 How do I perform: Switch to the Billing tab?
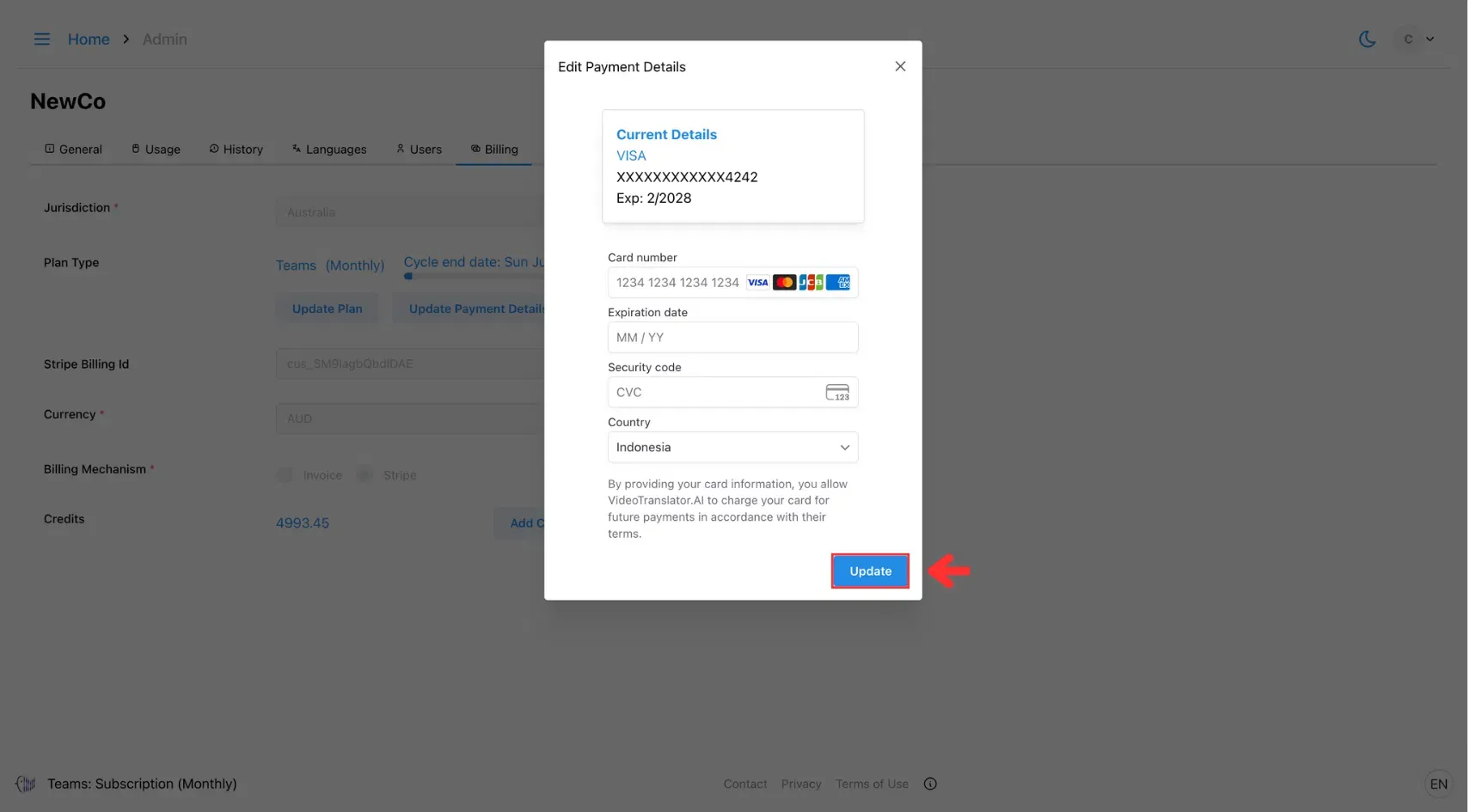point(494,149)
